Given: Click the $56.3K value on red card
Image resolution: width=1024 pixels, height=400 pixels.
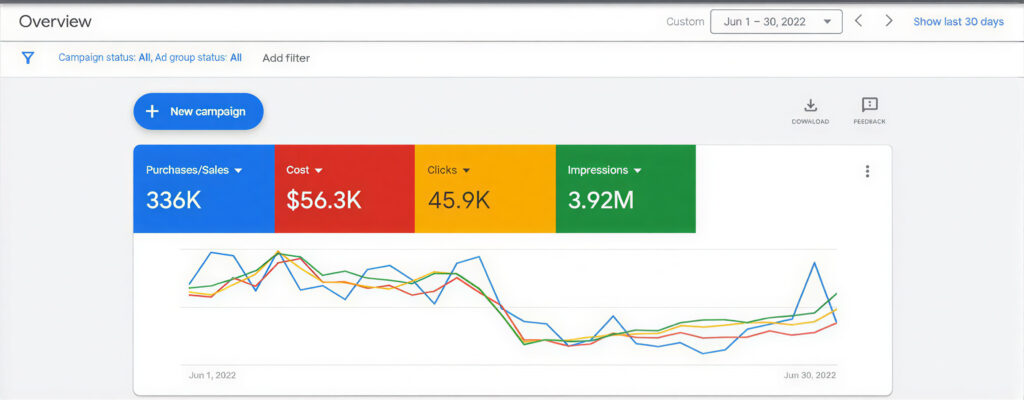Looking at the screenshot, I should click(x=323, y=200).
